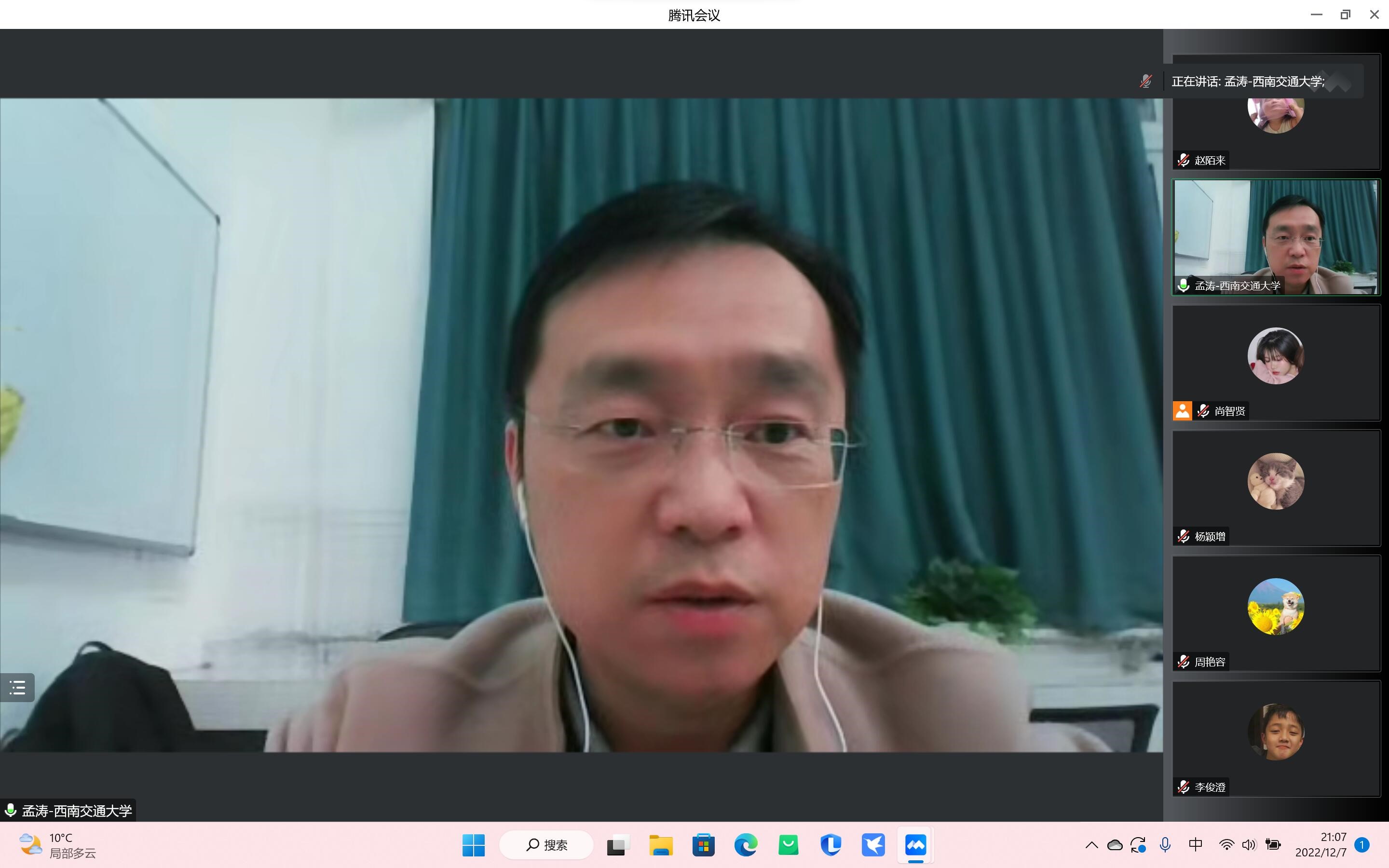1389x868 pixels.
Task: Open the 中 input method indicator
Action: pyautogui.click(x=1196, y=845)
